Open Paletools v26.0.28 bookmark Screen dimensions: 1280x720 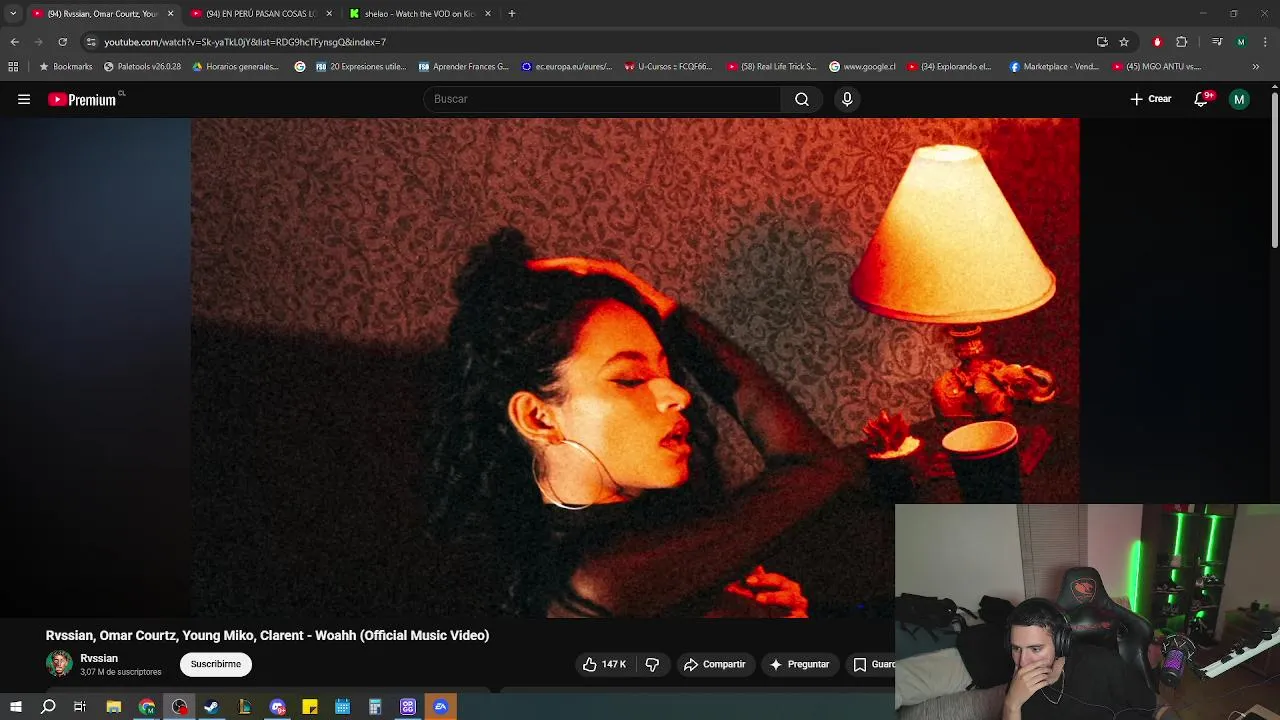(x=143, y=67)
